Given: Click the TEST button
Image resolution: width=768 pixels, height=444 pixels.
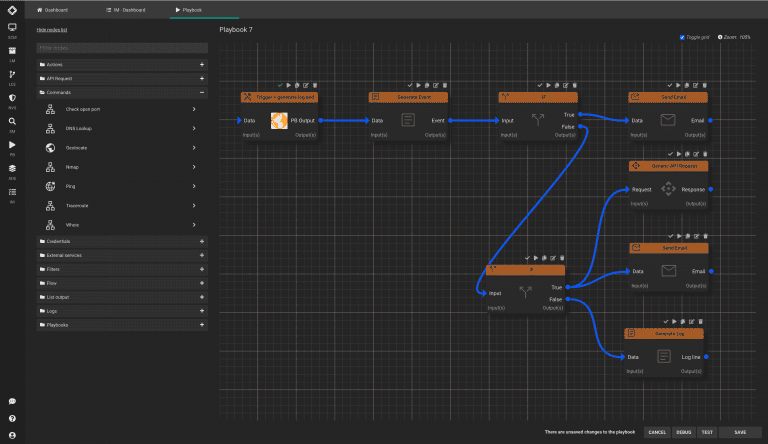Looking at the screenshot, I should (707, 432).
